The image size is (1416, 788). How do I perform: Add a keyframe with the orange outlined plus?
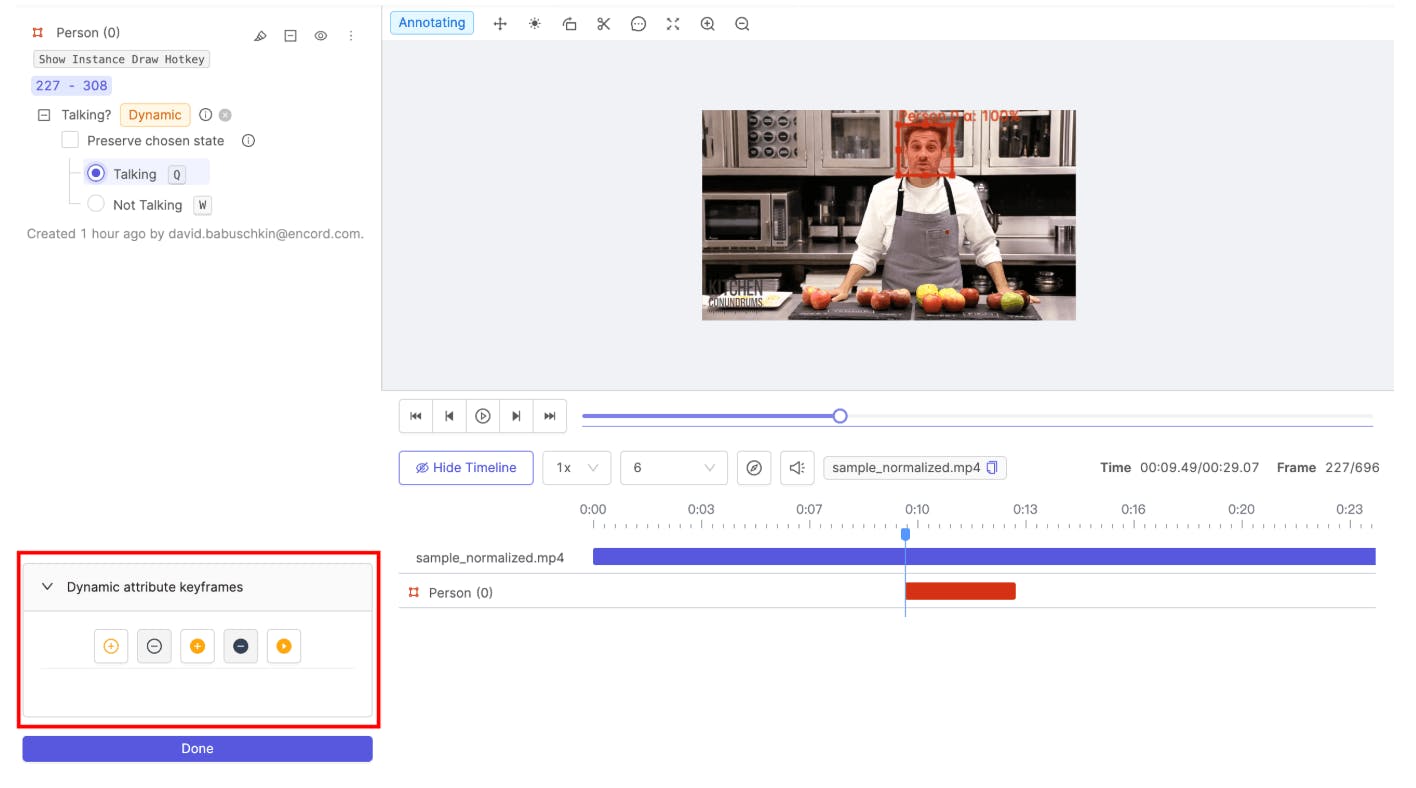pos(111,646)
